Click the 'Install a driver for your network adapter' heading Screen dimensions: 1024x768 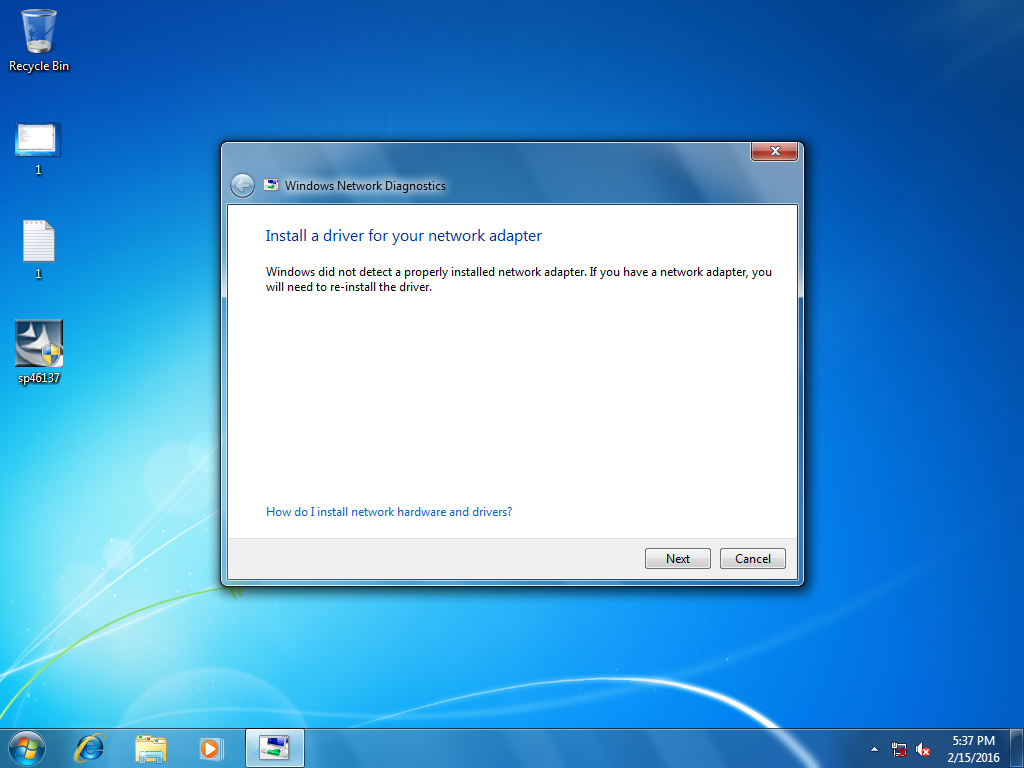pyautogui.click(x=404, y=236)
